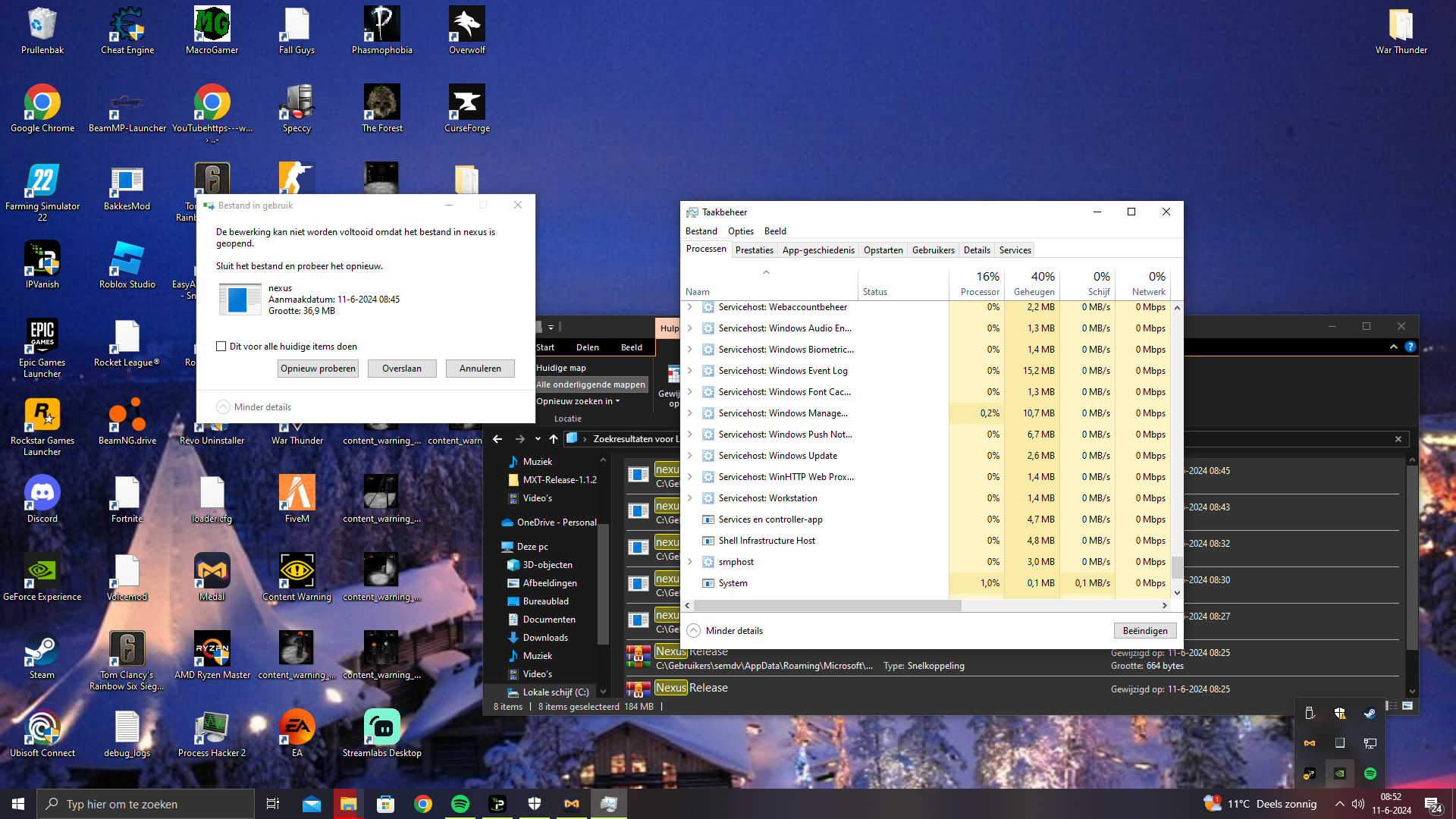Click the 'Opnieuw proberen' button
1456x819 pixels.
(318, 369)
